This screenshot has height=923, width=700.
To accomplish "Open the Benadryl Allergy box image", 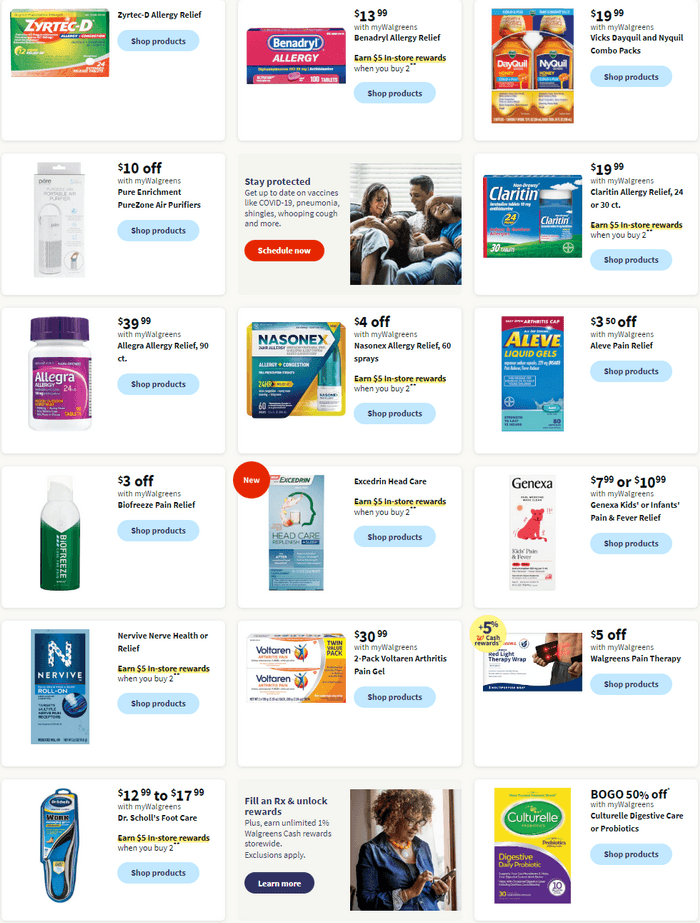I will coord(296,55).
